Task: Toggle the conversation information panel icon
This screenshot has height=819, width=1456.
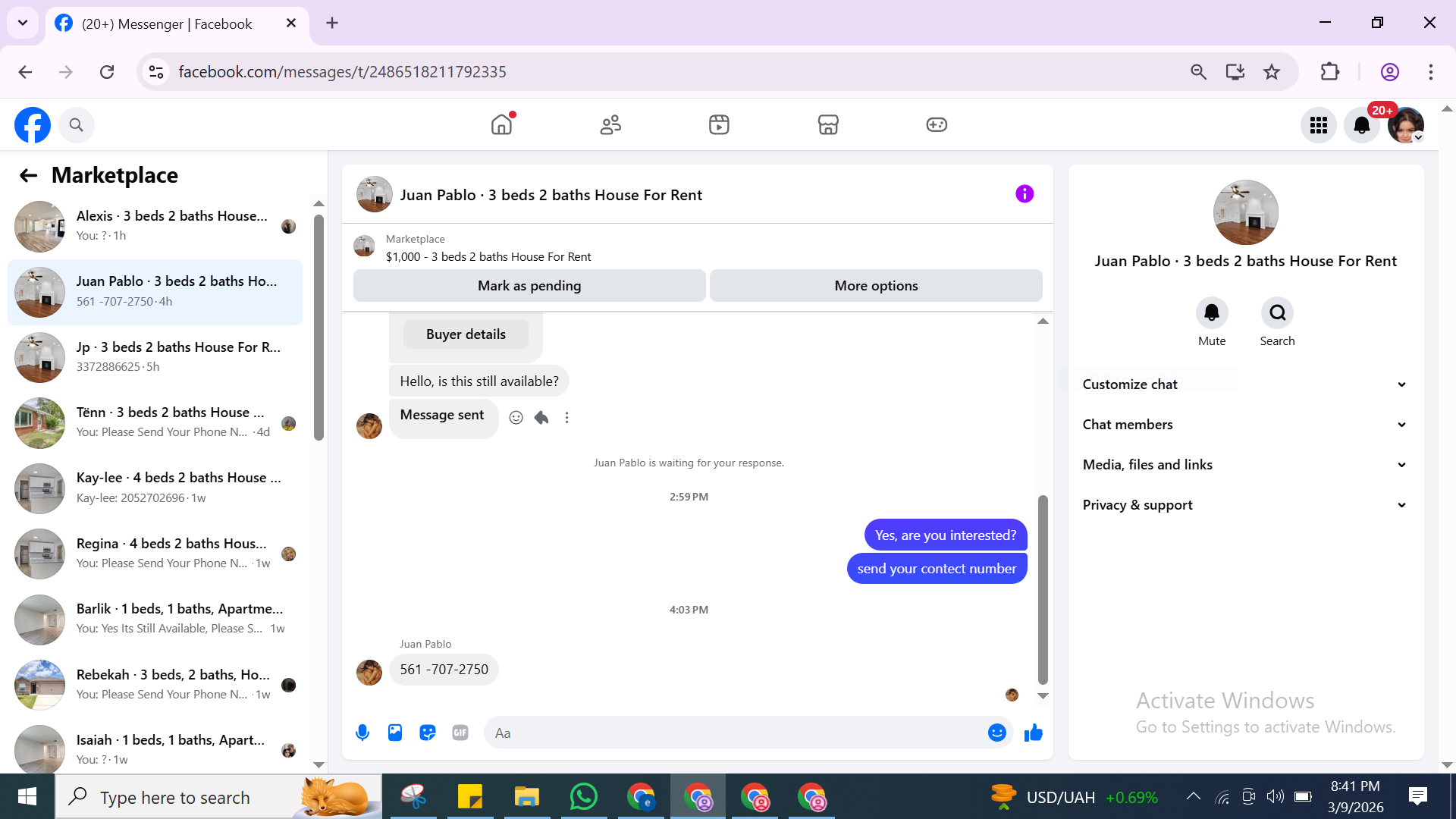Action: tap(1025, 194)
